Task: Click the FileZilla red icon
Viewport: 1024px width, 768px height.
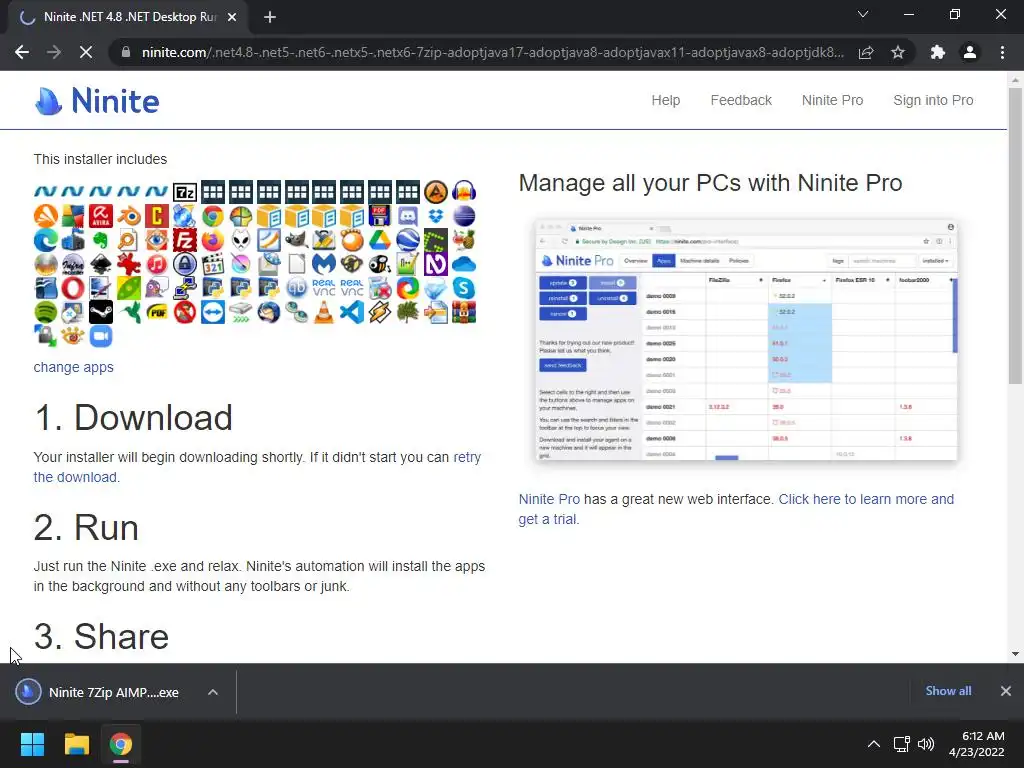Action: [185, 240]
